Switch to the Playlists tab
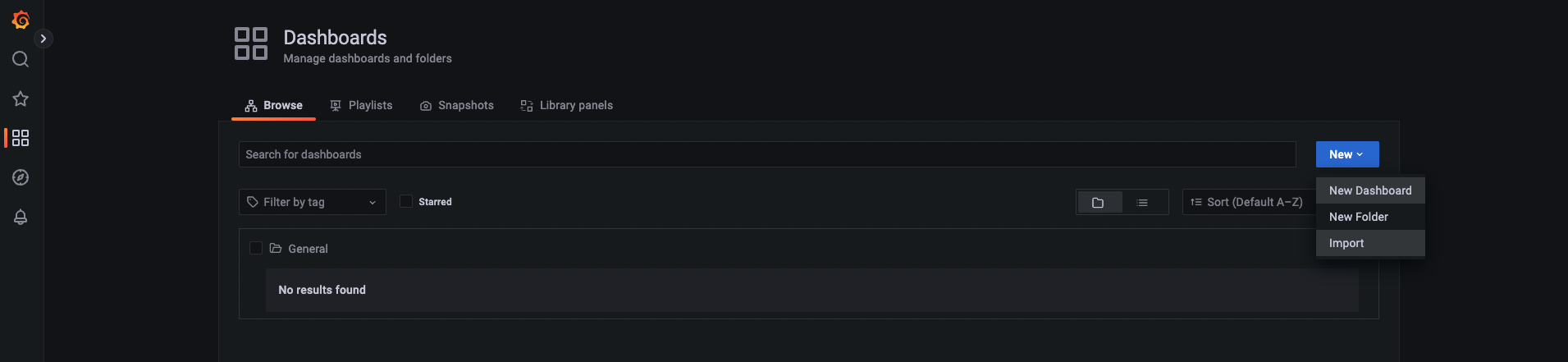This screenshot has height=362, width=1568. click(361, 105)
